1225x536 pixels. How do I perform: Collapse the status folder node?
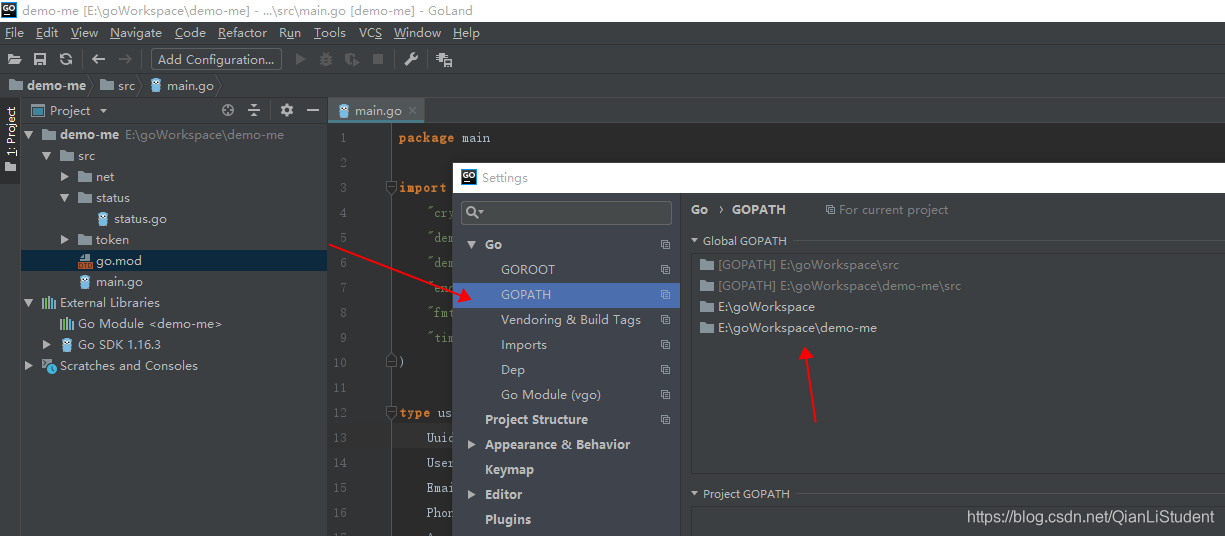64,198
